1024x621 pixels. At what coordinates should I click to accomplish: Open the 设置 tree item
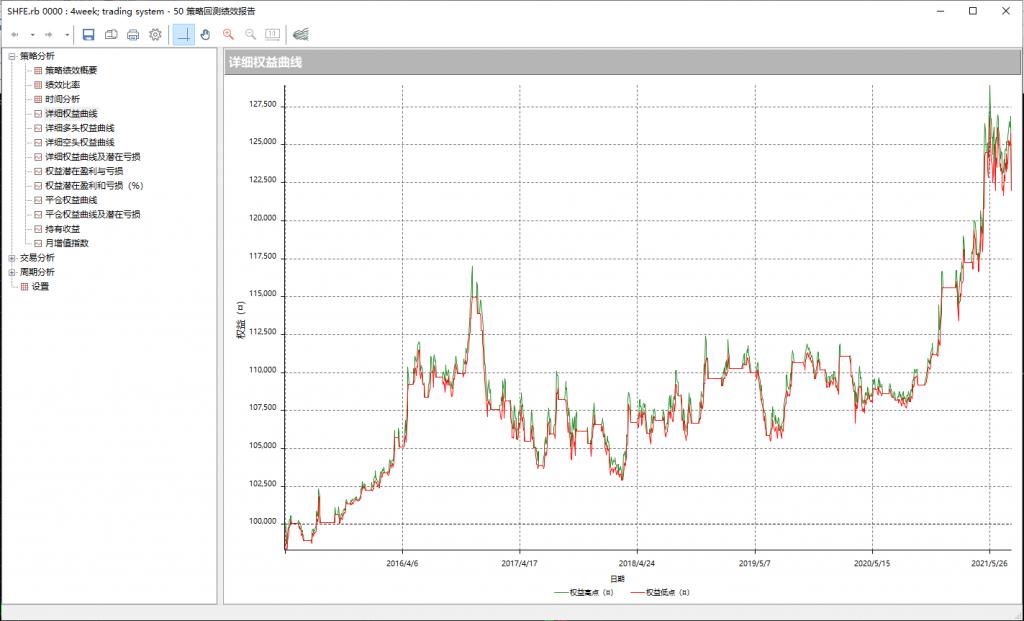pos(40,287)
